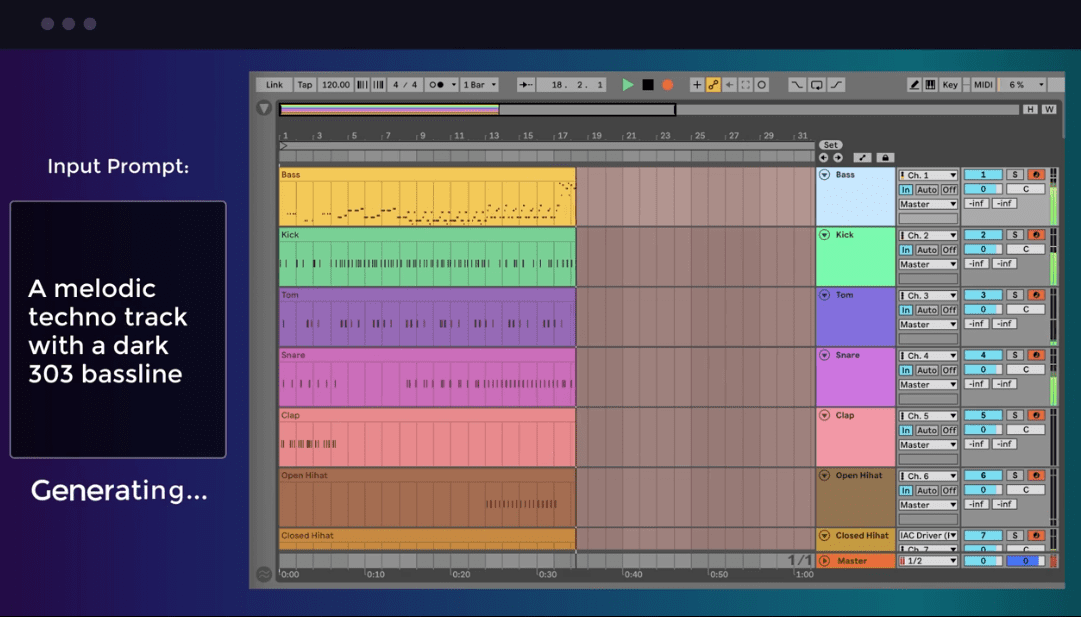This screenshot has width=1081, height=617.
Task: Arm the Kick track for recording
Action: 1035,235
